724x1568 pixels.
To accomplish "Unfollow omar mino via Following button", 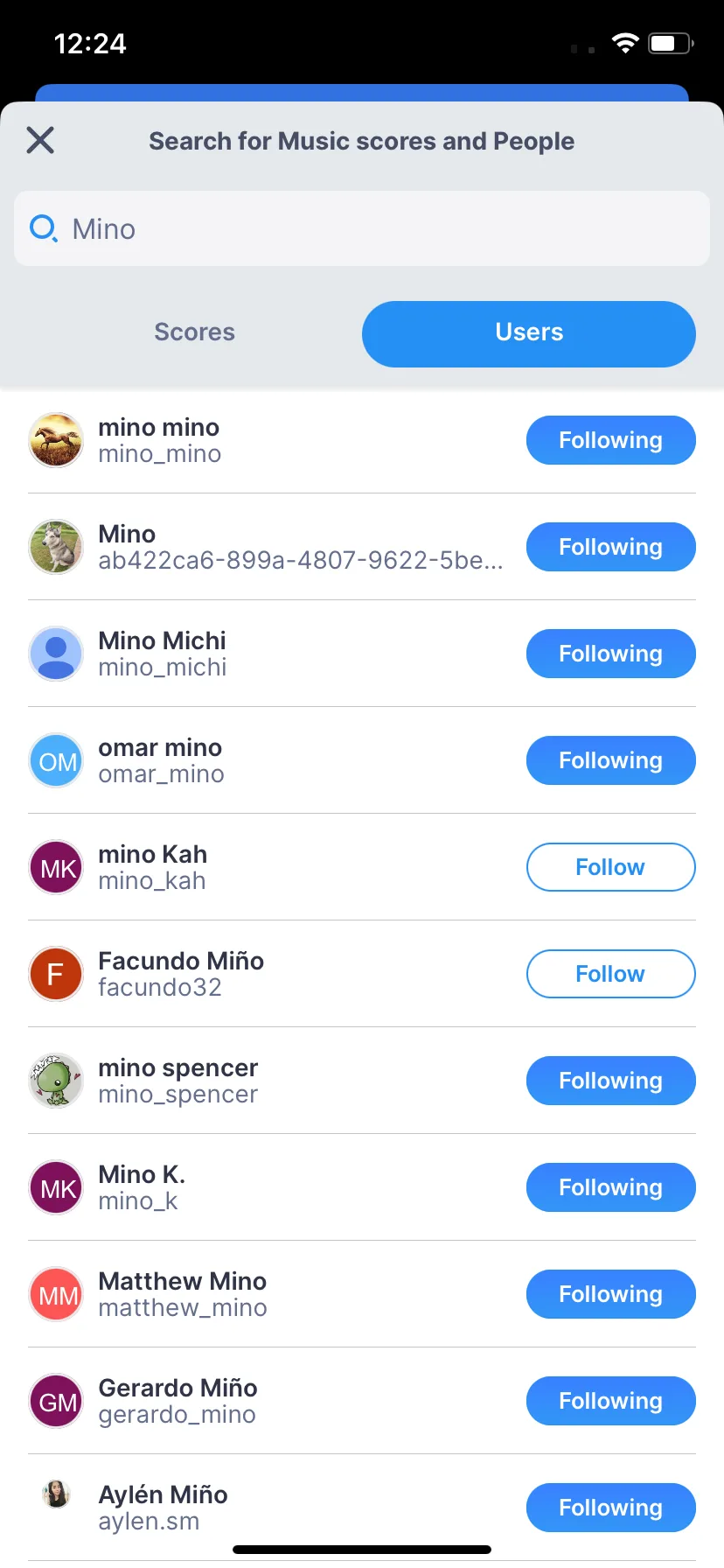I will pos(610,760).
